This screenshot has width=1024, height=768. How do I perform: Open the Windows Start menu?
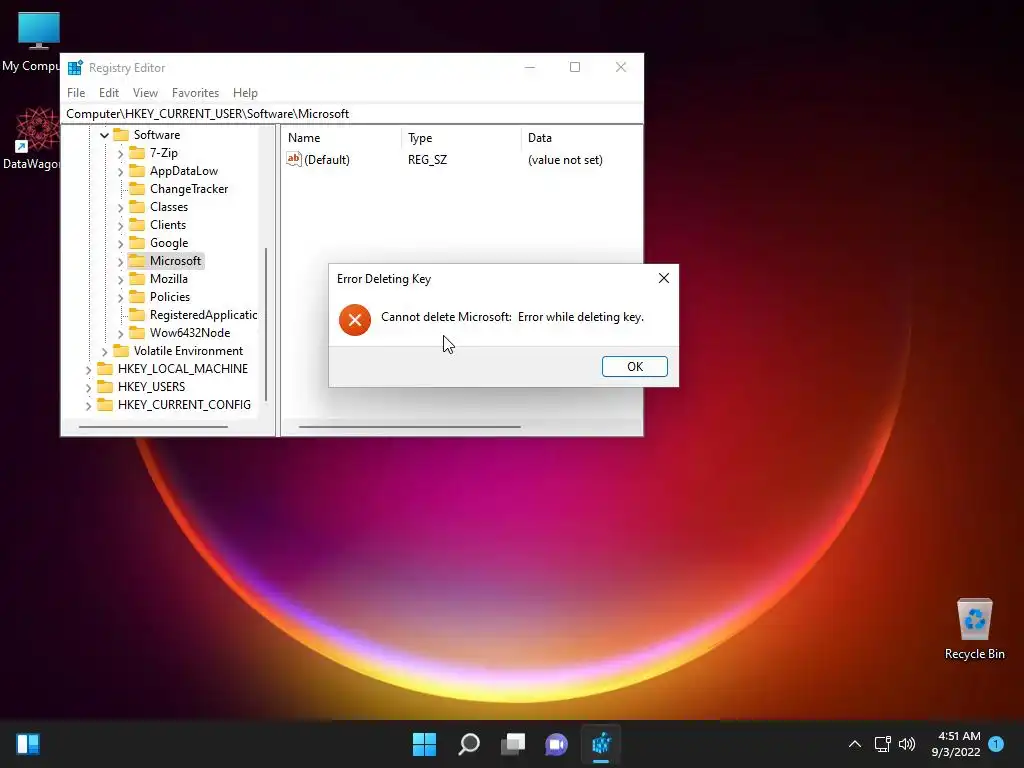[424, 744]
